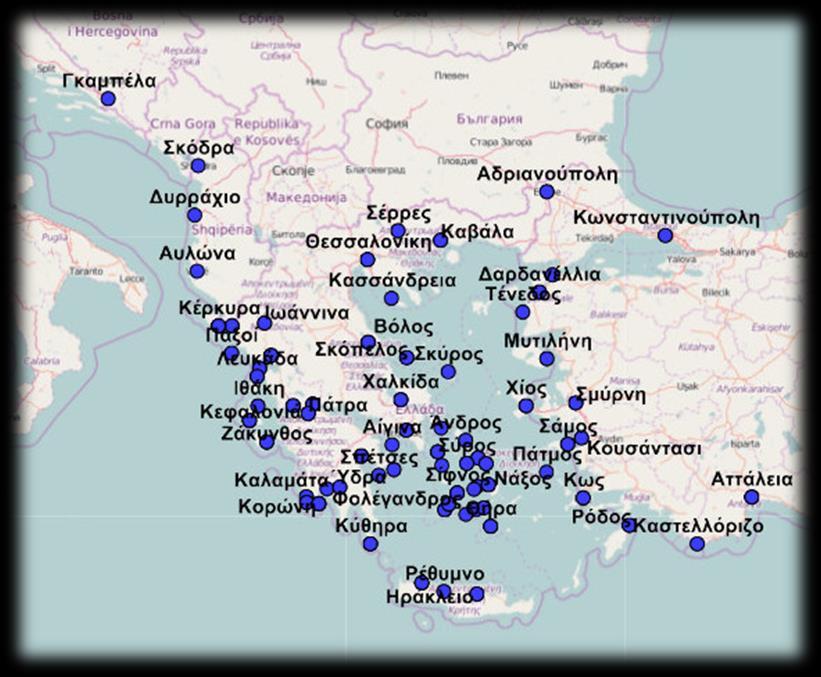Select the Φολέγανδρος label

[x=396, y=499]
